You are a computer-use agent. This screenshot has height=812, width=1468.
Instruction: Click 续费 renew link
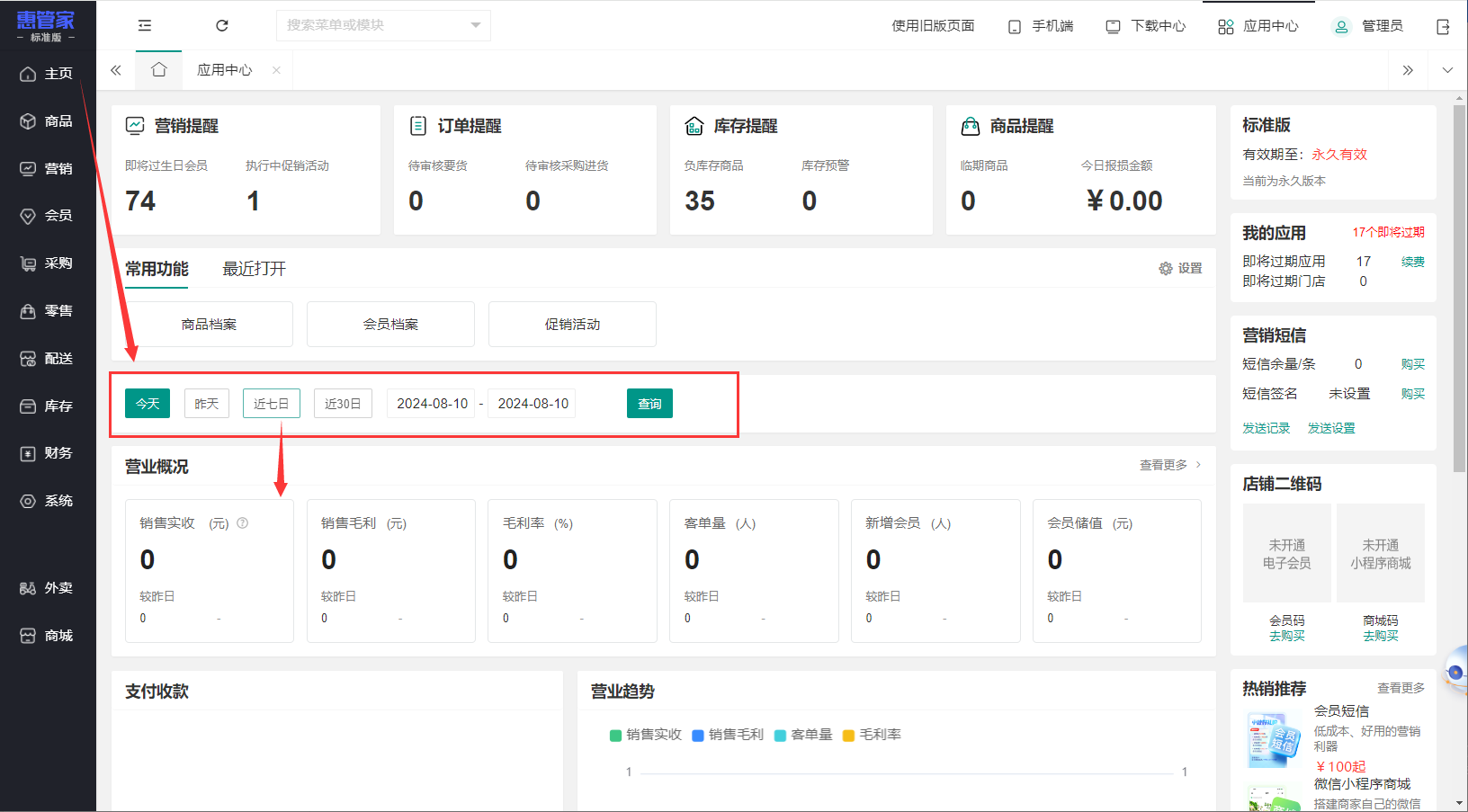1412,262
